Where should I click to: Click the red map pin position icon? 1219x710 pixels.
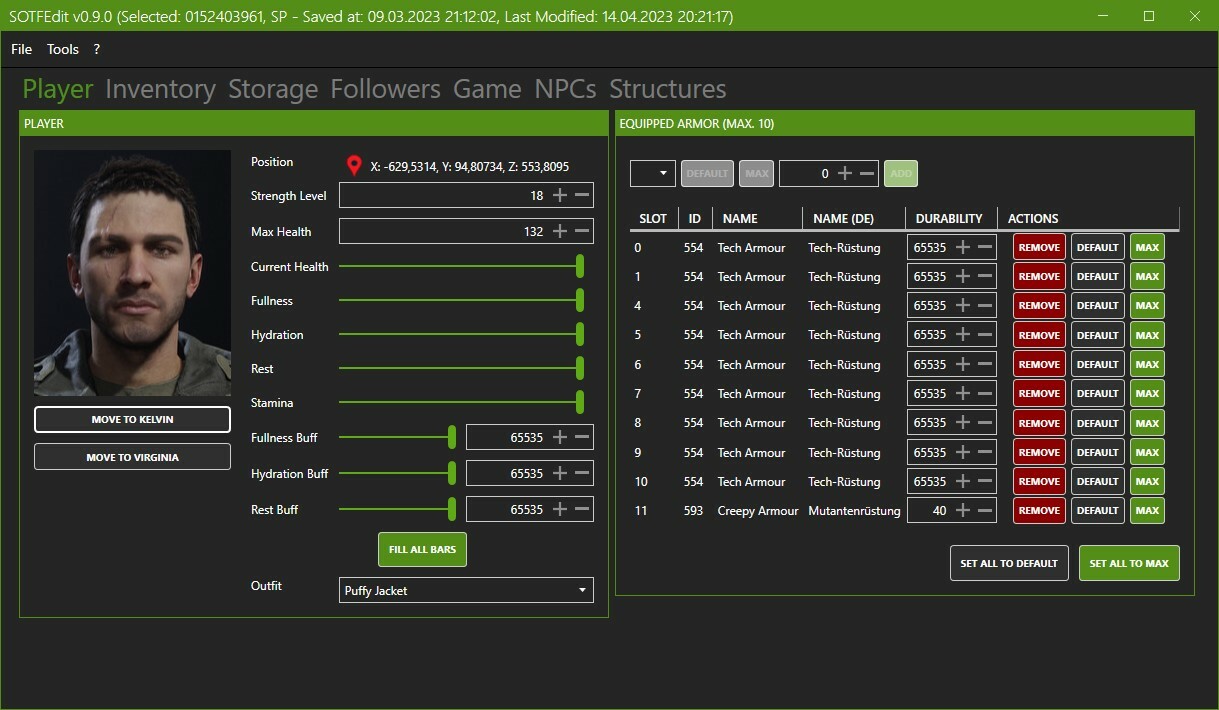pyautogui.click(x=353, y=166)
